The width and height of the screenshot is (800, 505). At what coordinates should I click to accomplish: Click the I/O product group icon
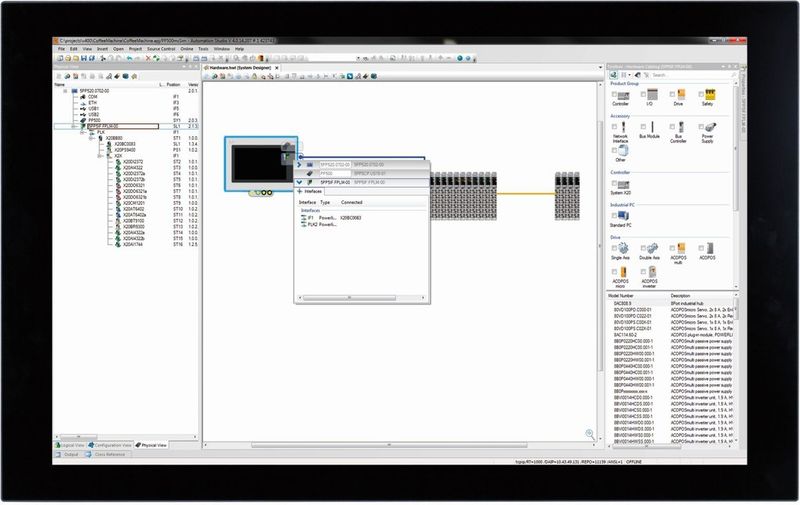point(652,95)
